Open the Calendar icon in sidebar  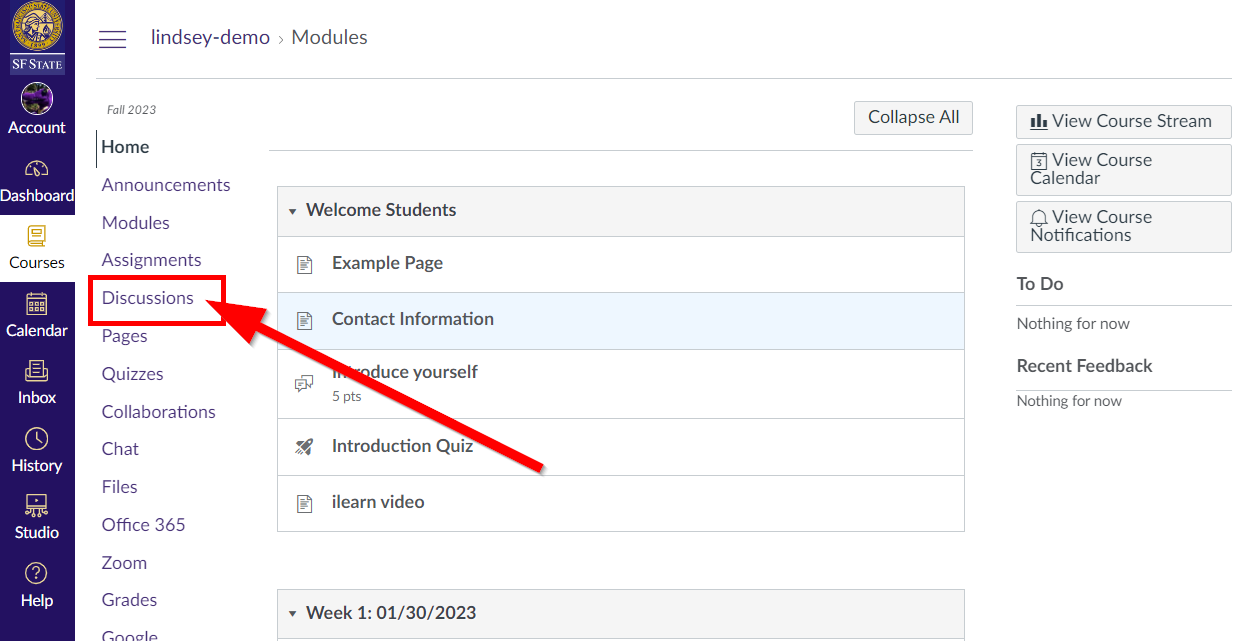[37, 304]
